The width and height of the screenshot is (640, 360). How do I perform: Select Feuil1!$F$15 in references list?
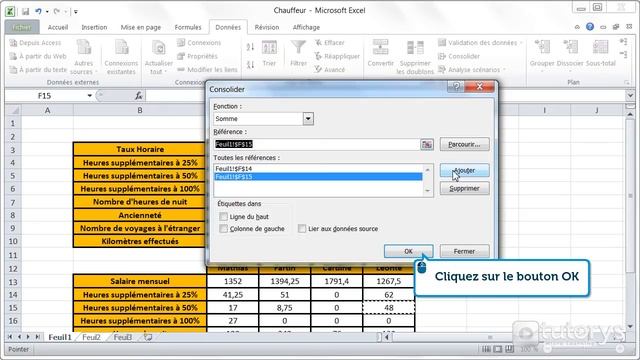(318, 177)
